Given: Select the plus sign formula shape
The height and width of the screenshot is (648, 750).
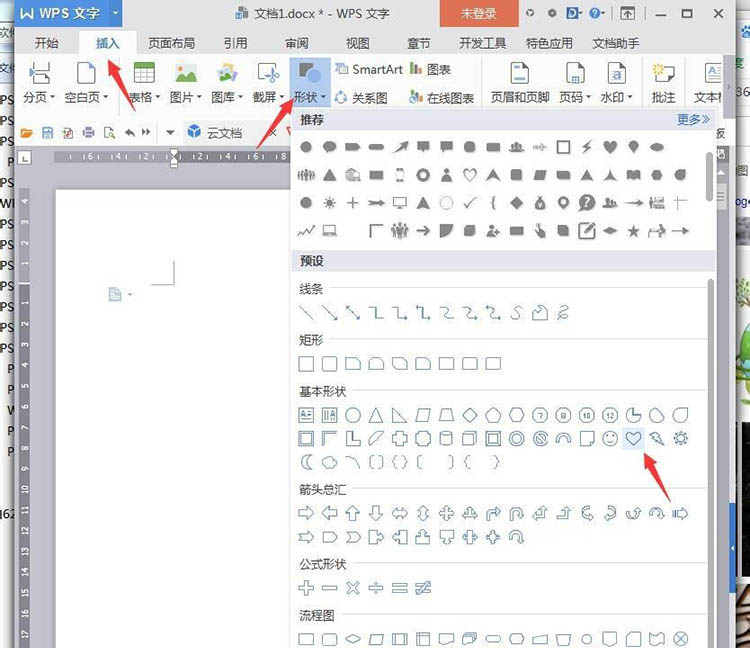Looking at the screenshot, I should click(x=307, y=587).
